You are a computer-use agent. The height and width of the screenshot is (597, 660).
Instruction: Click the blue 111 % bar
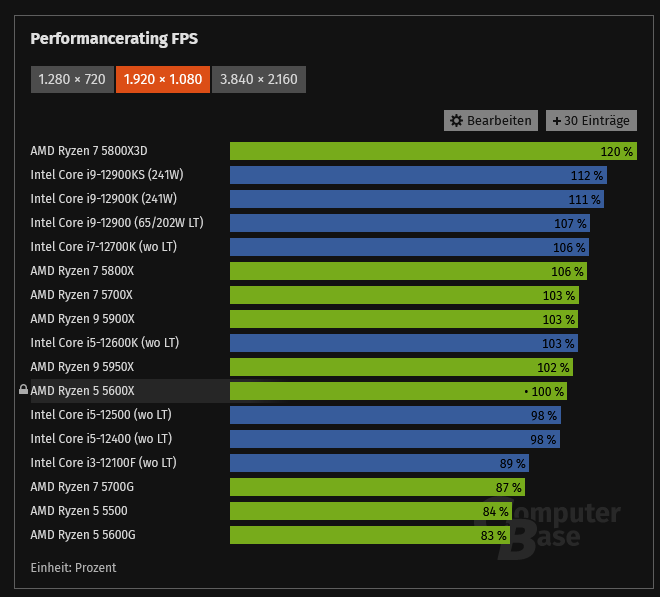click(417, 199)
